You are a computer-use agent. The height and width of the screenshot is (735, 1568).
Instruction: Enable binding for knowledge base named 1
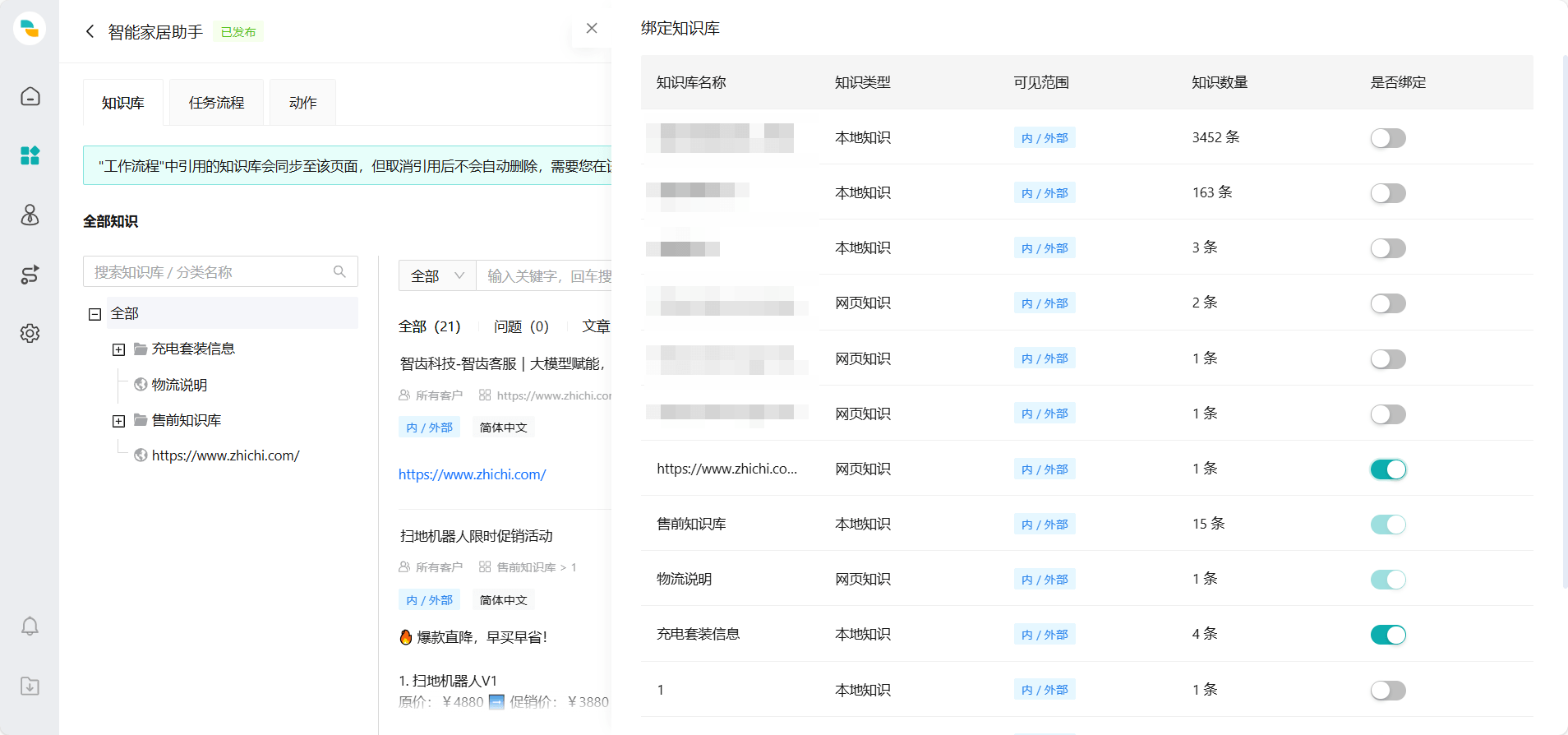pos(1388,691)
